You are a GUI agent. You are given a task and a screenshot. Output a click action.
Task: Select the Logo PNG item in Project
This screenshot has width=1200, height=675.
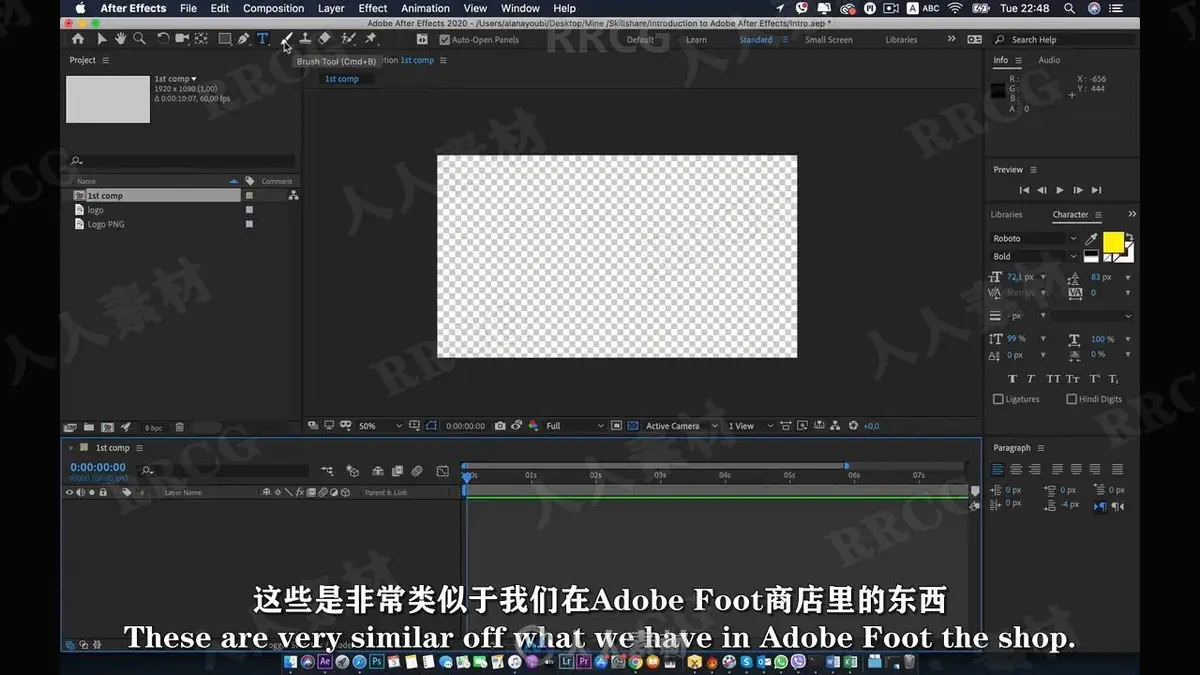105,225
